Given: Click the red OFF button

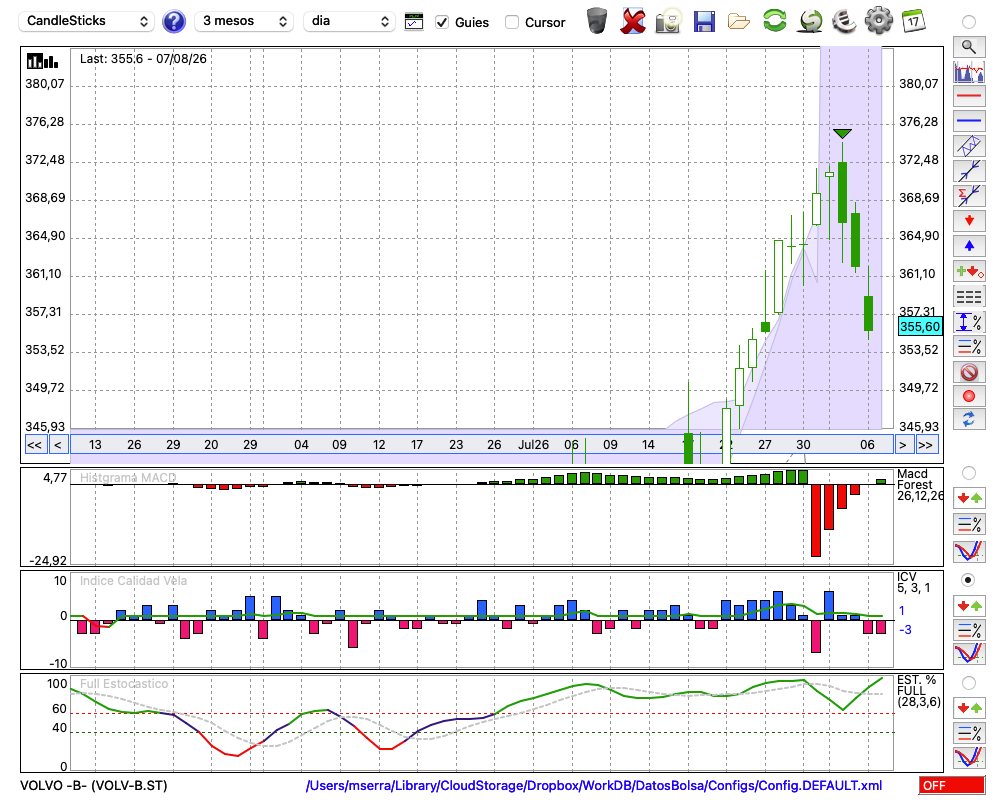Looking at the screenshot, I should 951,785.
